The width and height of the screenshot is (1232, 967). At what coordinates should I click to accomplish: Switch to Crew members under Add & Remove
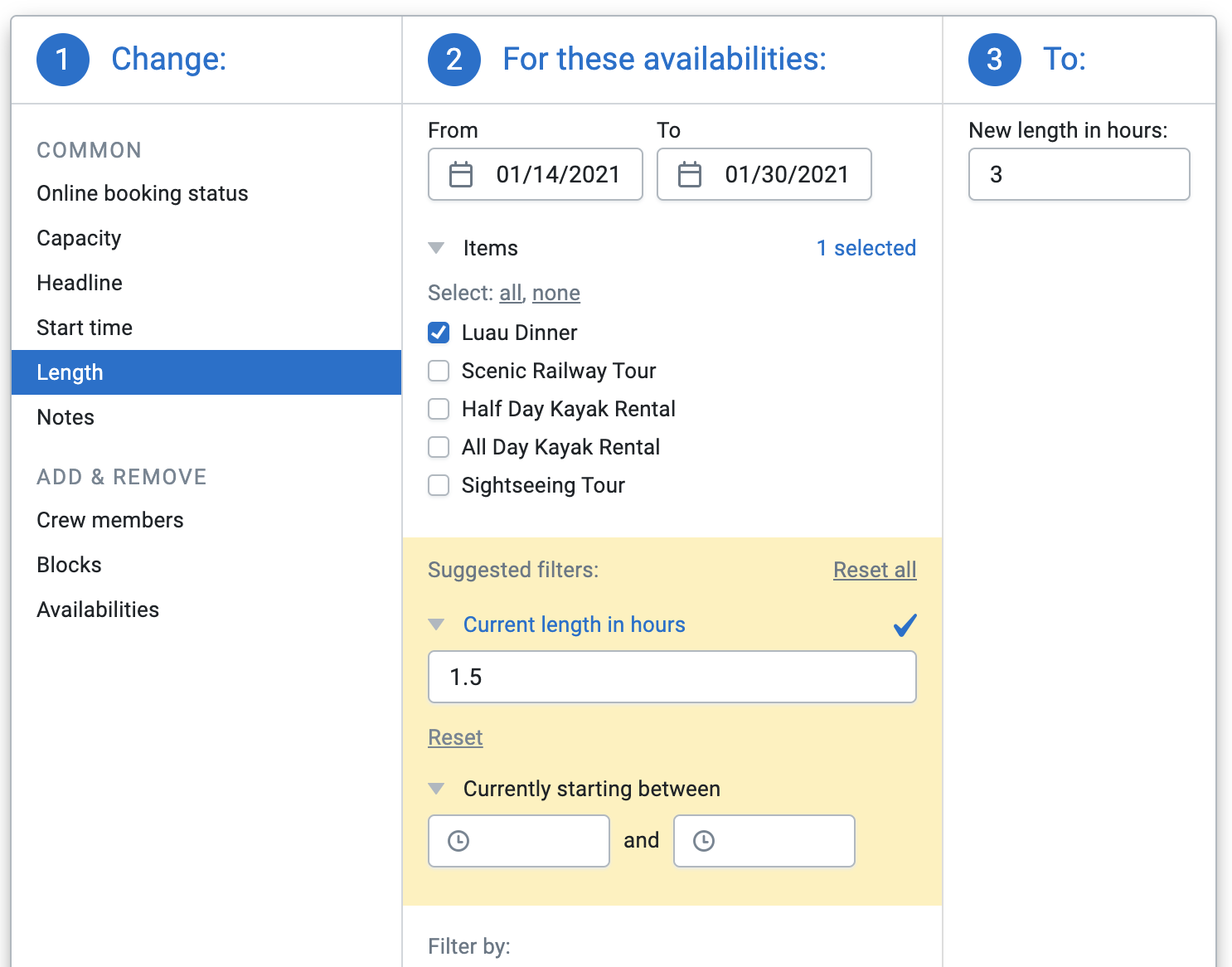[109, 520]
